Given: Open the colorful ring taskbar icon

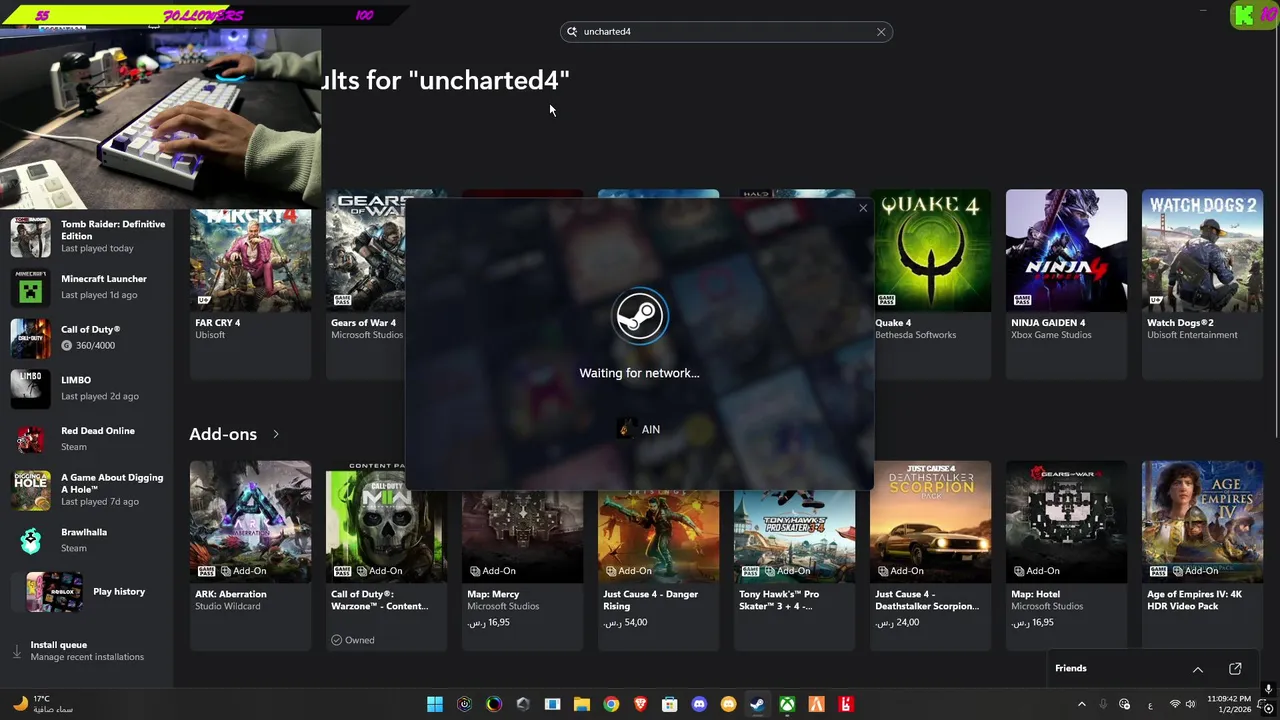Looking at the screenshot, I should point(494,704).
